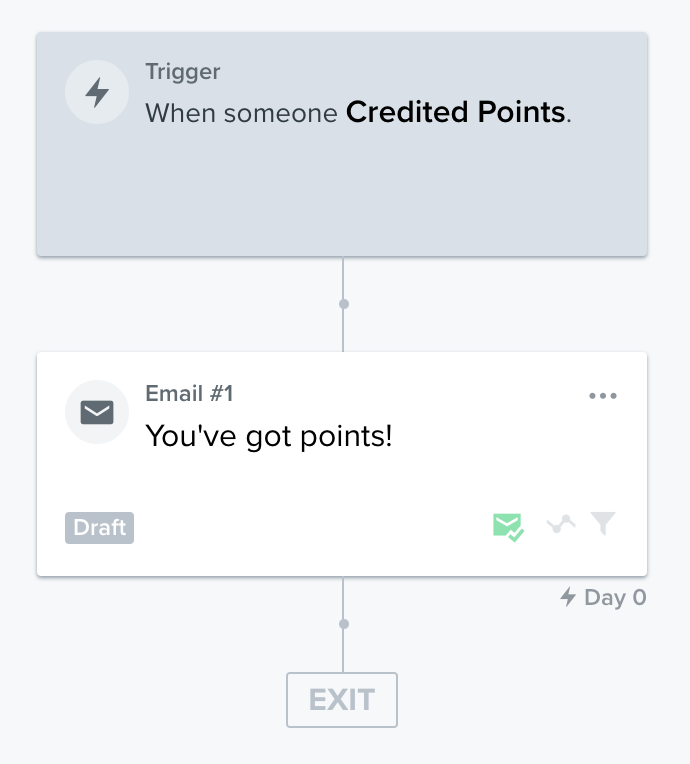Click the "Email #1" label
This screenshot has height=764, width=690.
tap(190, 393)
